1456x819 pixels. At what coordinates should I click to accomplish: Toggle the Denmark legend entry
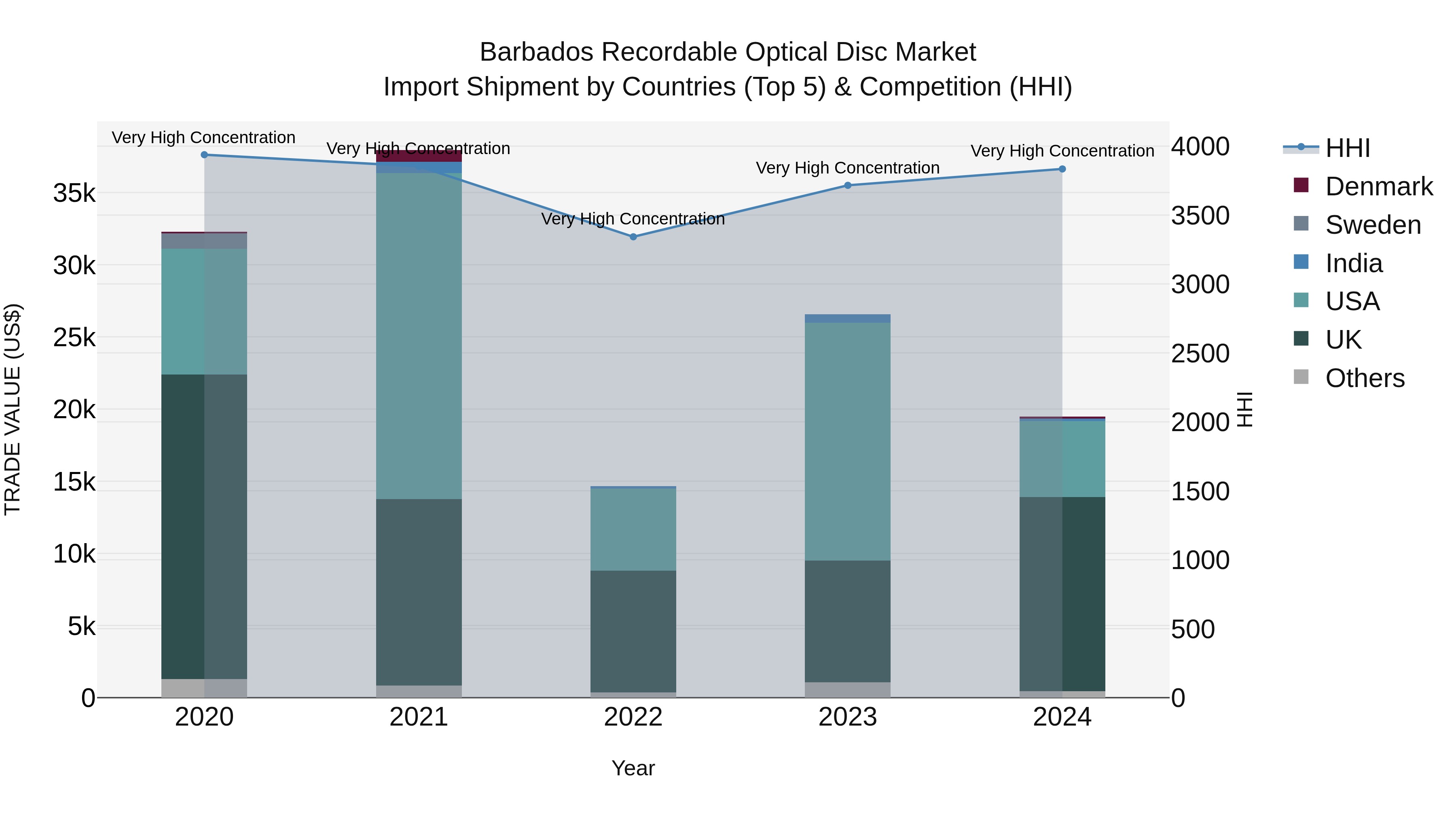click(x=1363, y=186)
